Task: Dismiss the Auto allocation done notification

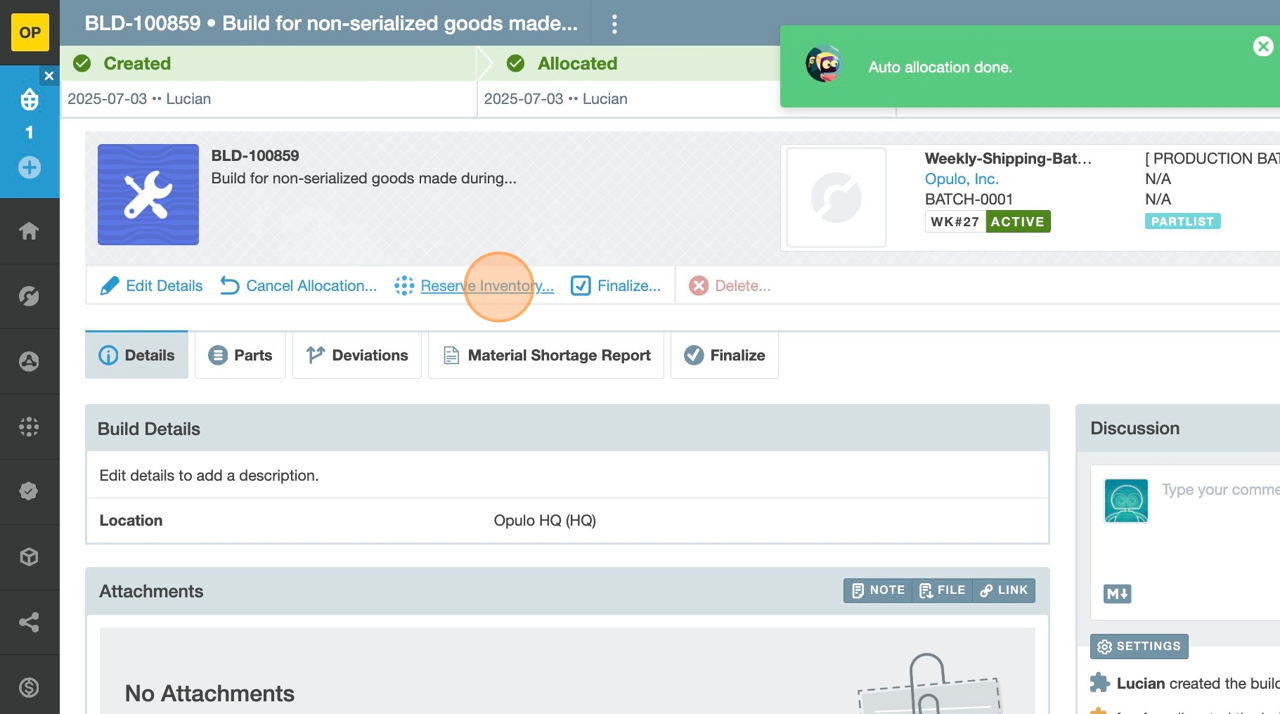Action: pos(1262,47)
